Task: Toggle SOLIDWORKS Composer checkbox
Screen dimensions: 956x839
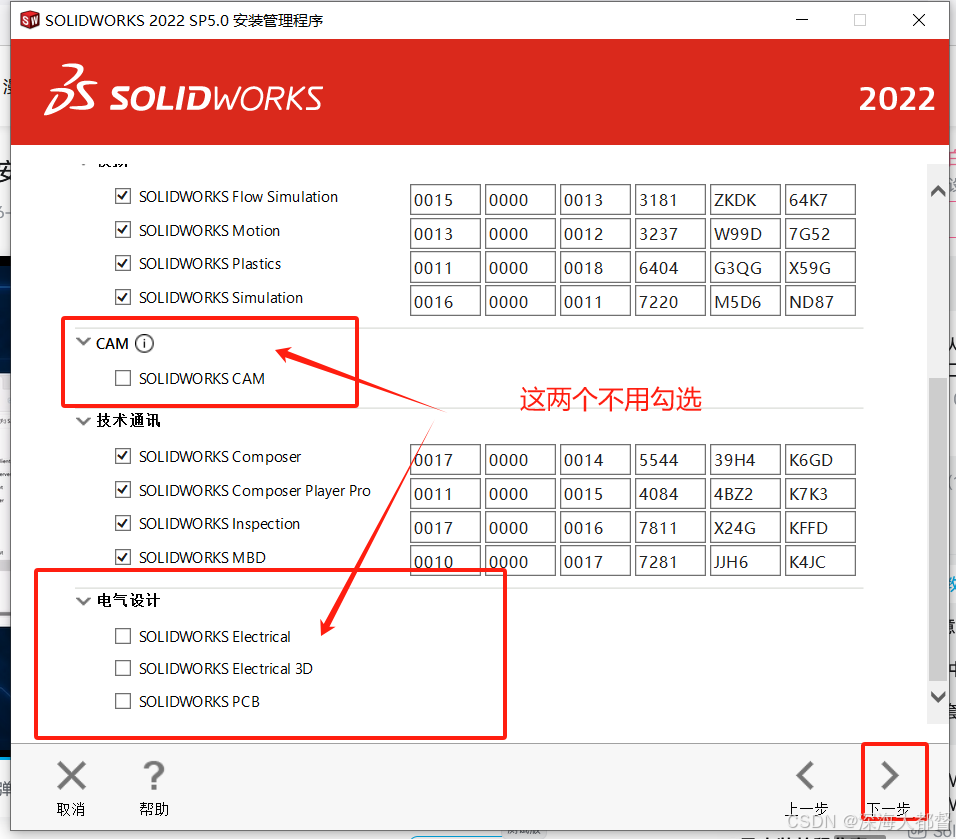Action: 123,456
